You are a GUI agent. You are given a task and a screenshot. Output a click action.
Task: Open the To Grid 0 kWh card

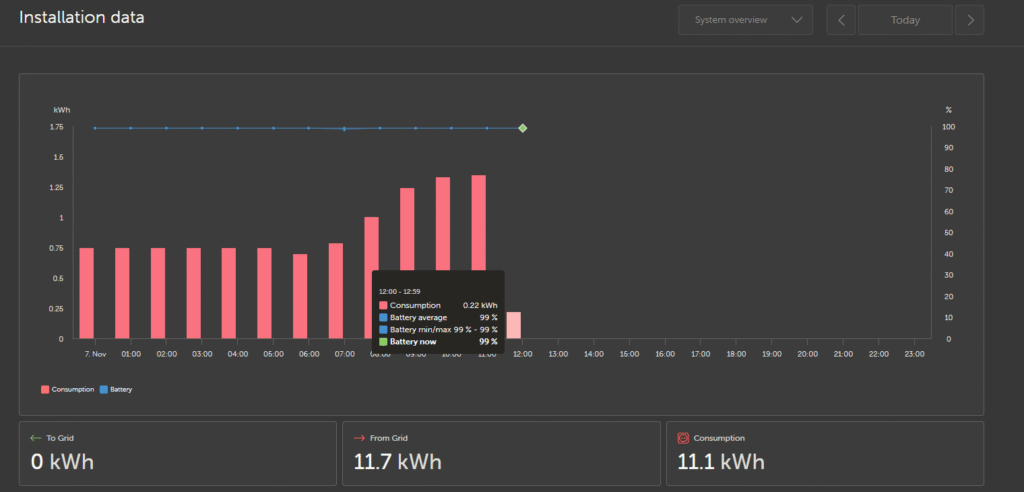coord(177,453)
